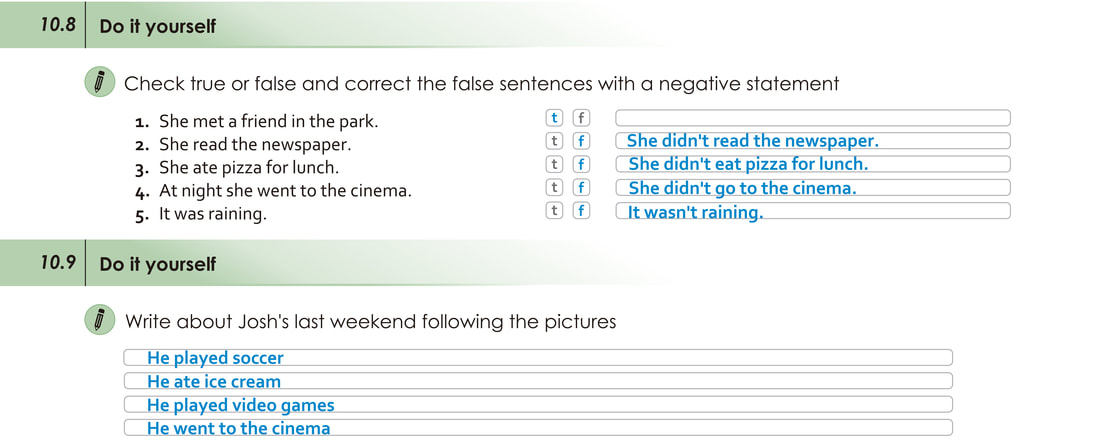
Task: Click the pencil icon beside 'Check true or false'
Action: point(99,83)
